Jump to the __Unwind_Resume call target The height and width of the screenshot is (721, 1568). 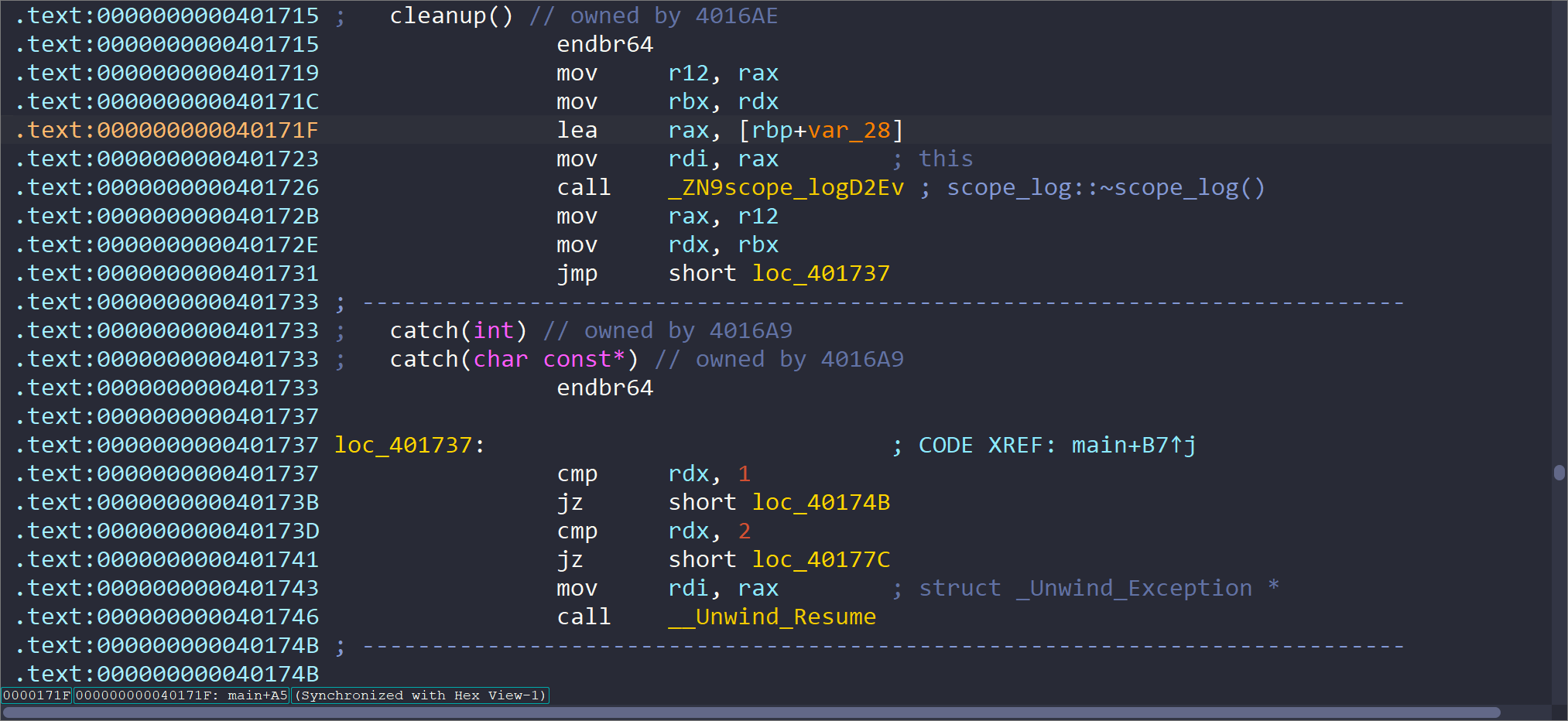pos(772,617)
